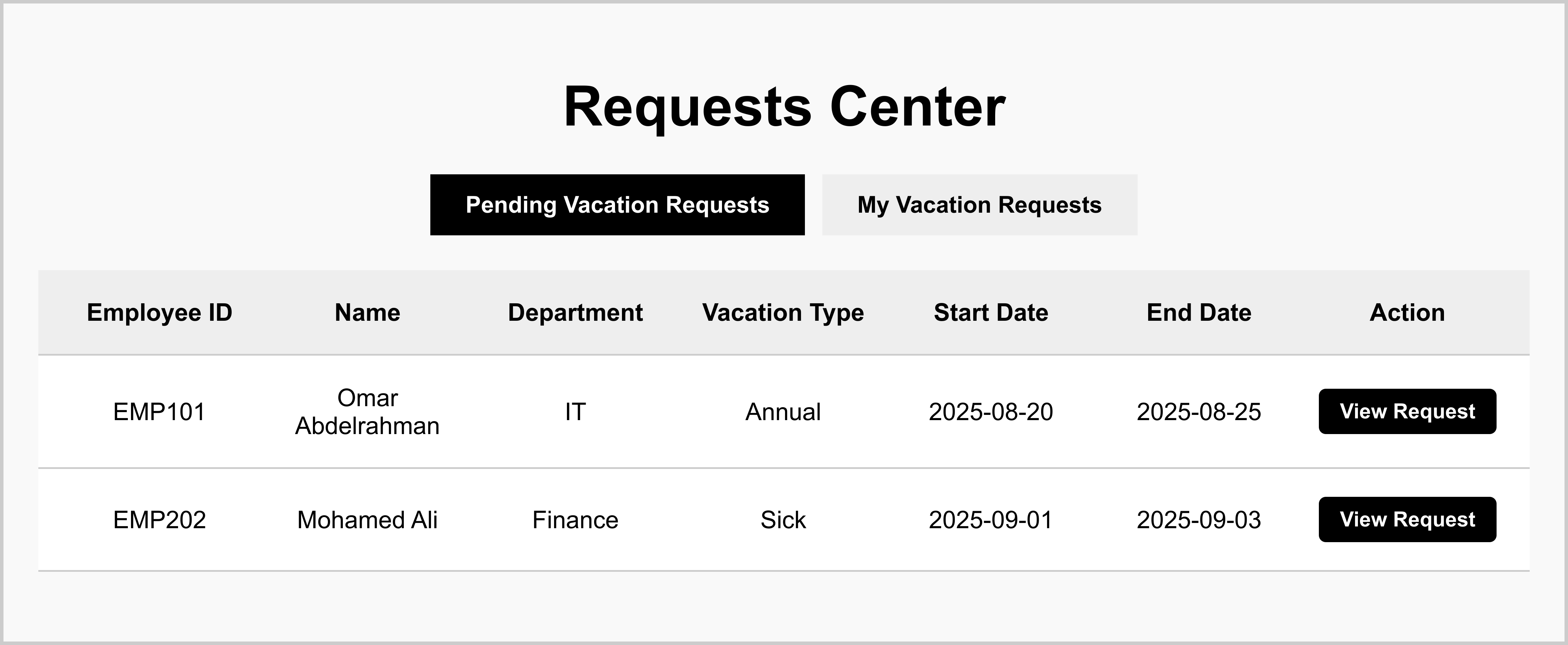Select the EMP202 employee ID cell
1568x645 pixels.
pyautogui.click(x=160, y=519)
